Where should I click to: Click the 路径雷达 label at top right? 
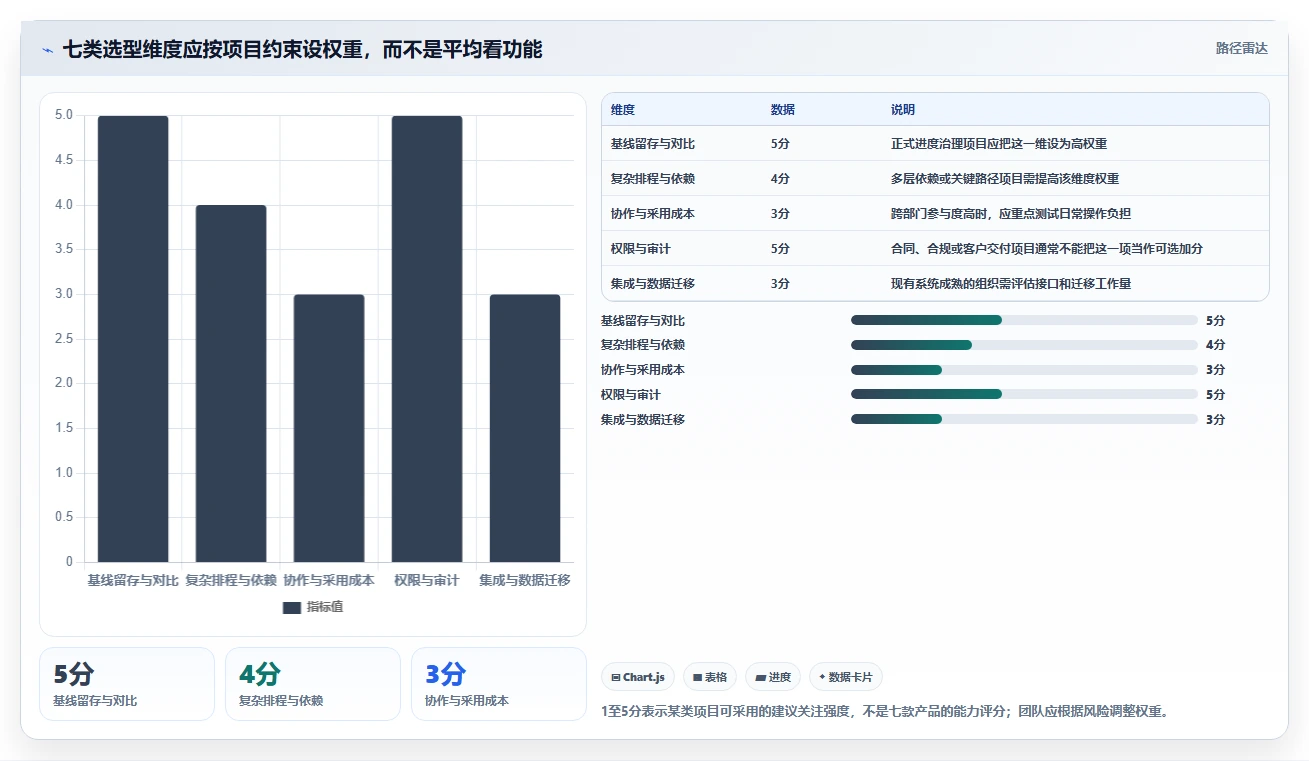(1241, 48)
